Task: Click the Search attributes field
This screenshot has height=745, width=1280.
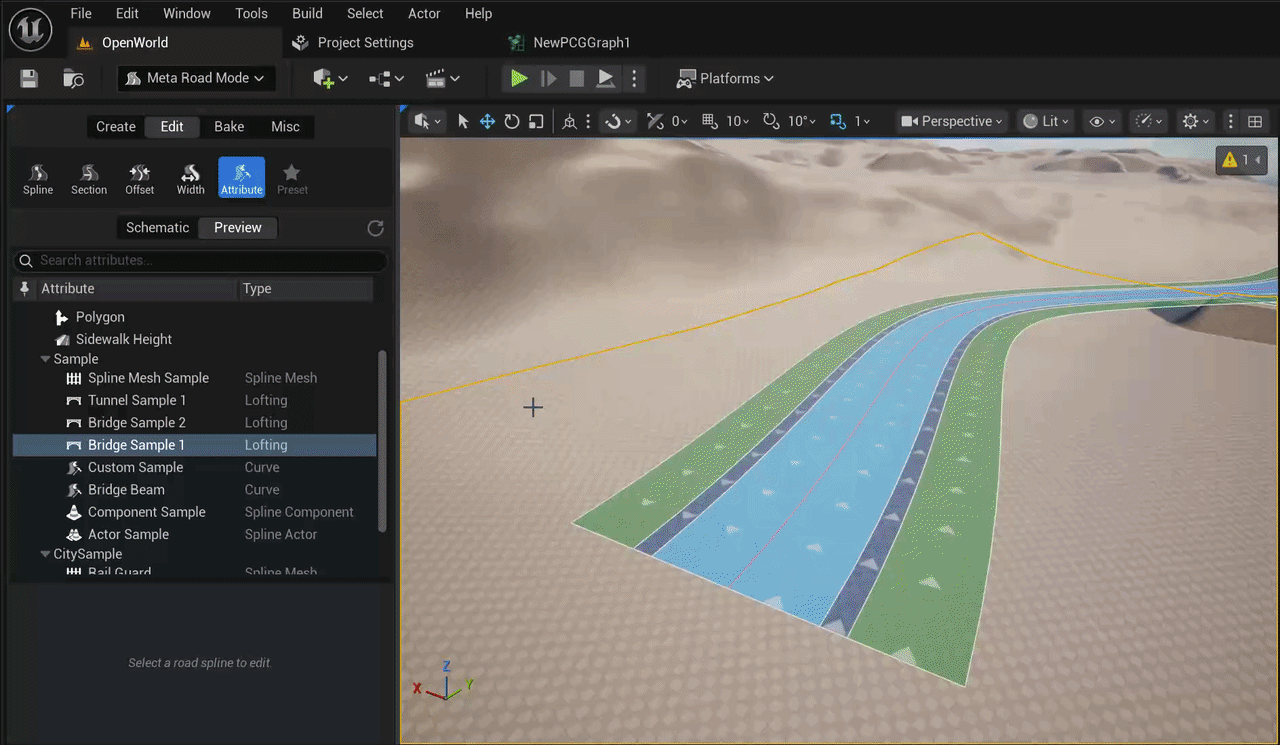Action: [x=200, y=260]
